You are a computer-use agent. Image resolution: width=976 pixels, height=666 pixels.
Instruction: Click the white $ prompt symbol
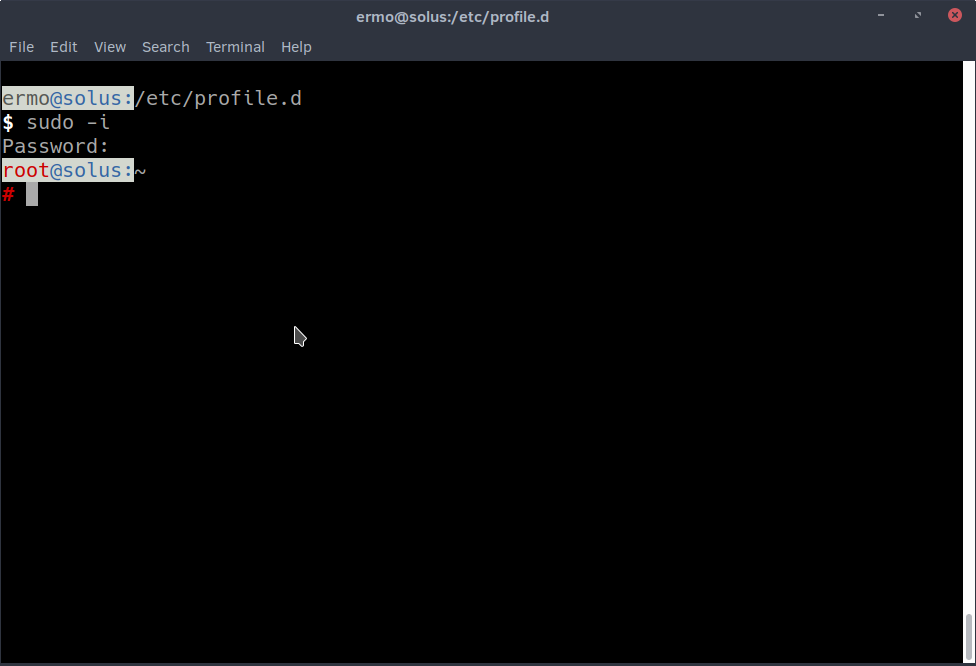[8, 122]
